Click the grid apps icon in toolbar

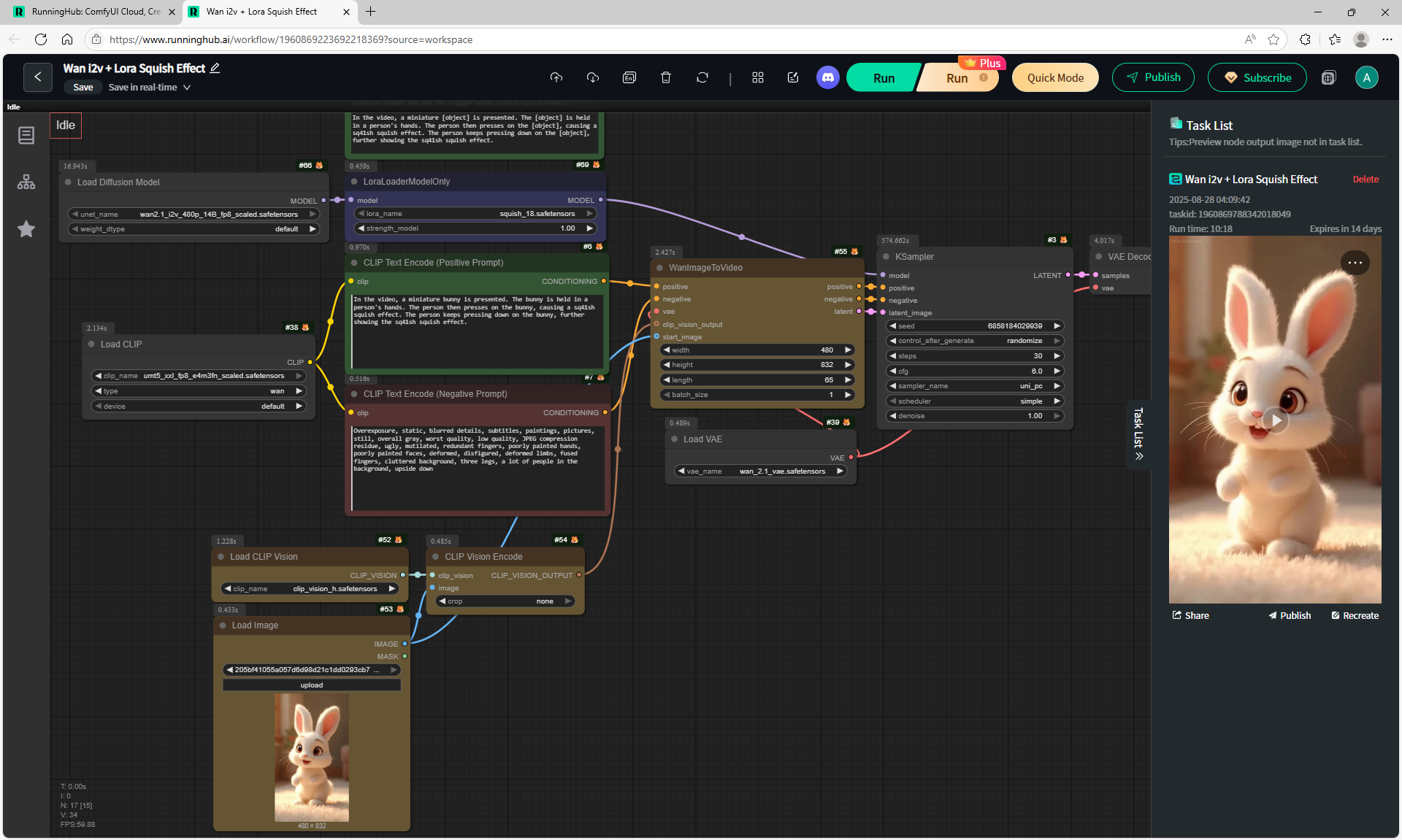[757, 77]
